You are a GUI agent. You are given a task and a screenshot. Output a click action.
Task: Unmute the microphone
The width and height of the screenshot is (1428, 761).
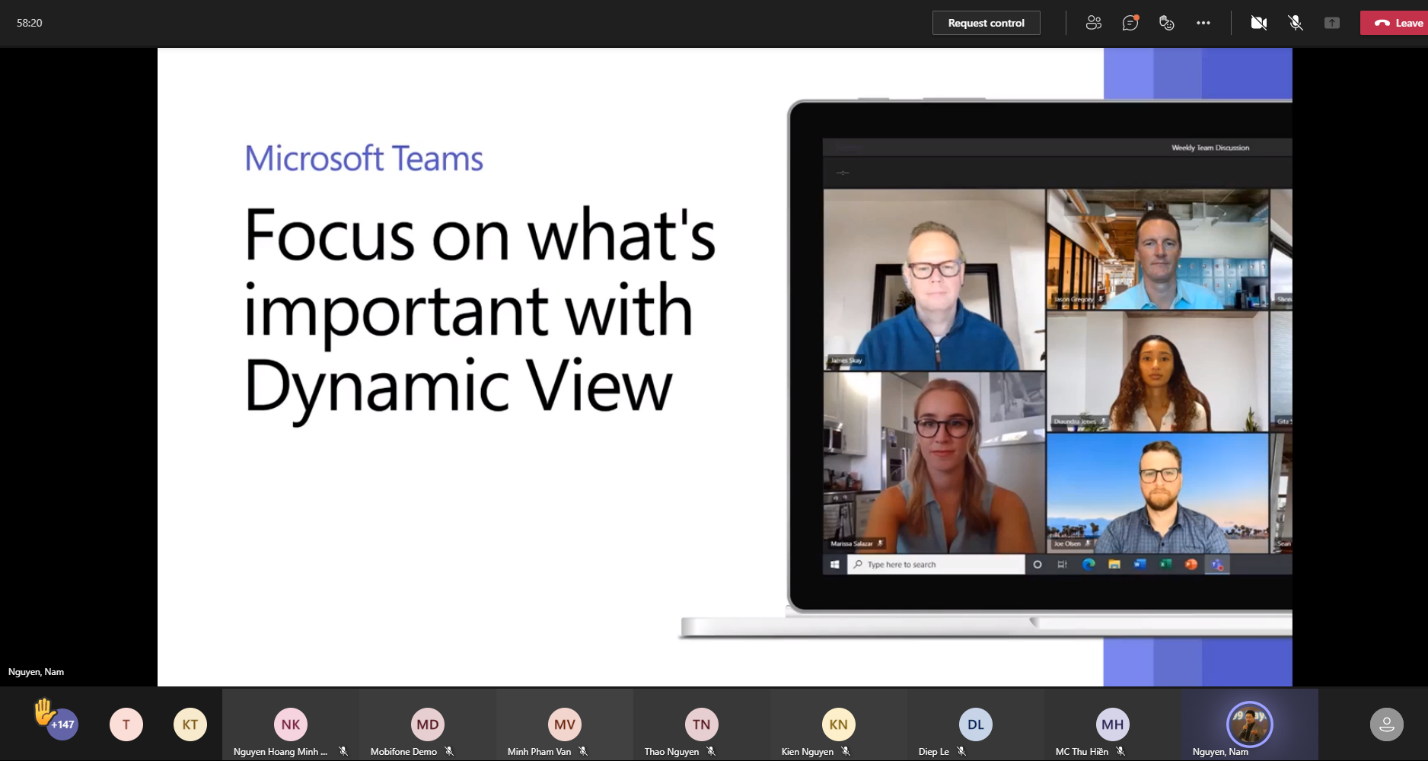coord(1295,23)
